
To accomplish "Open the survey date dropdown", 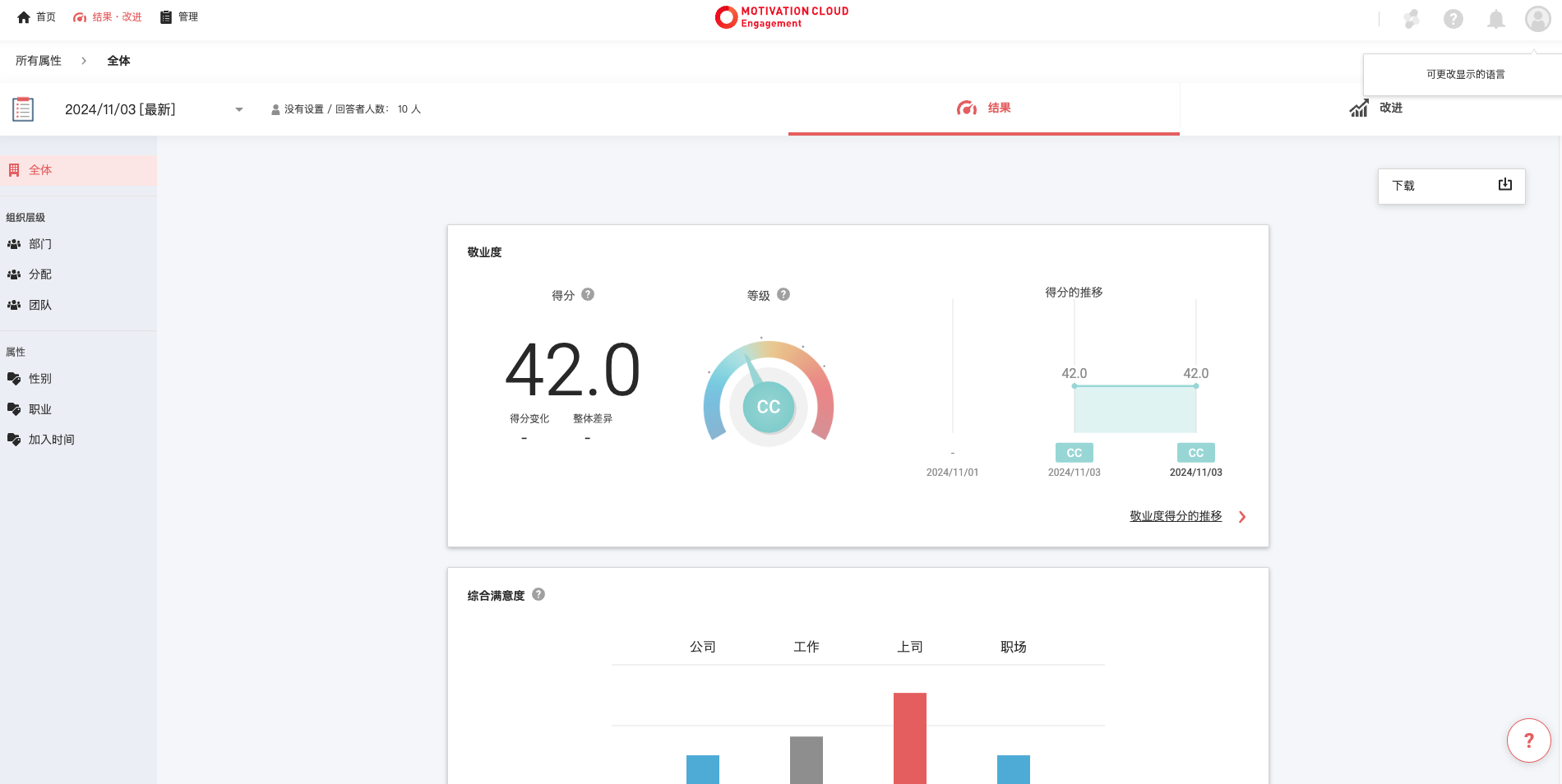I will (x=238, y=109).
